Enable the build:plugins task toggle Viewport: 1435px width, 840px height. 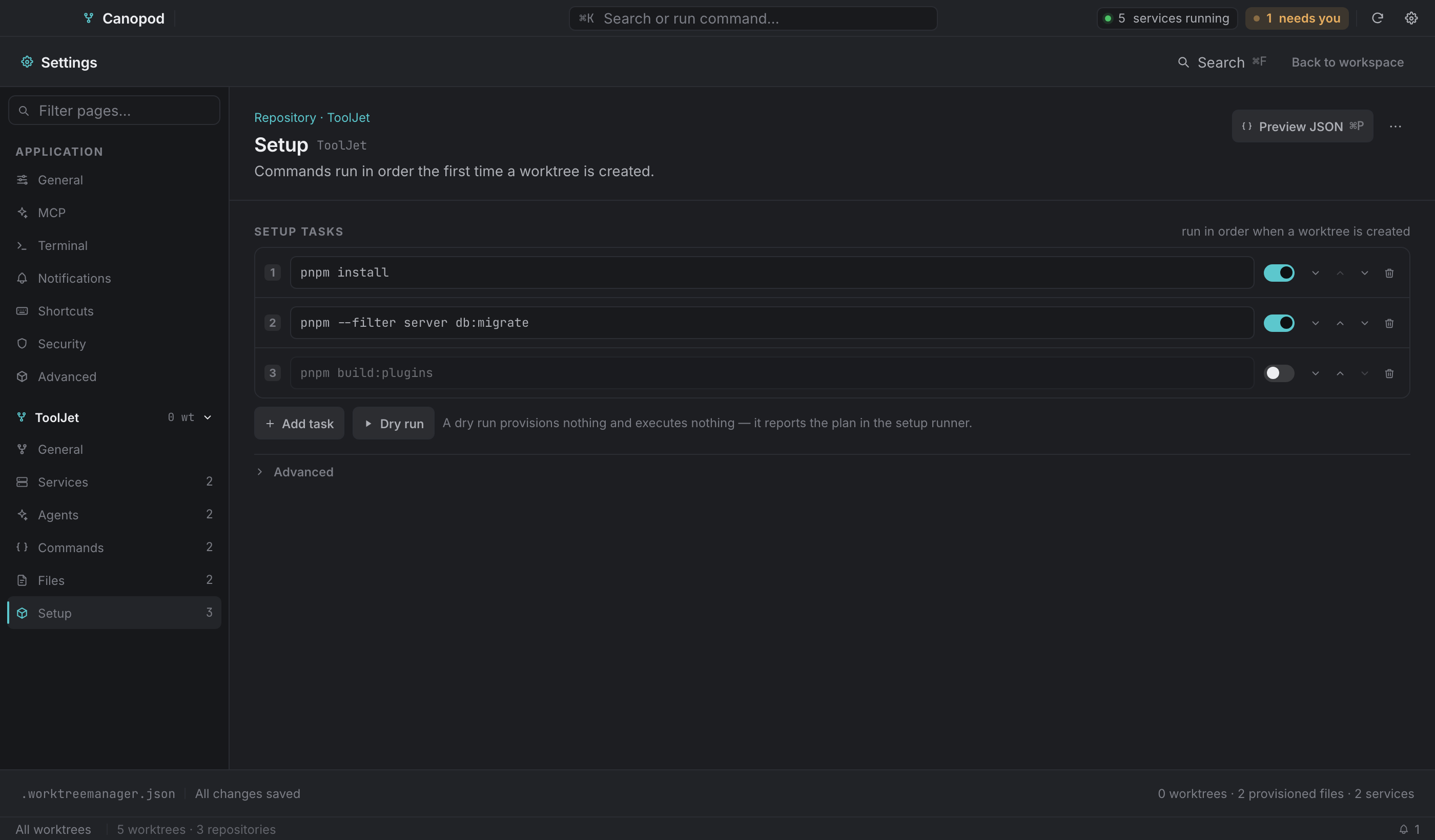pos(1278,373)
